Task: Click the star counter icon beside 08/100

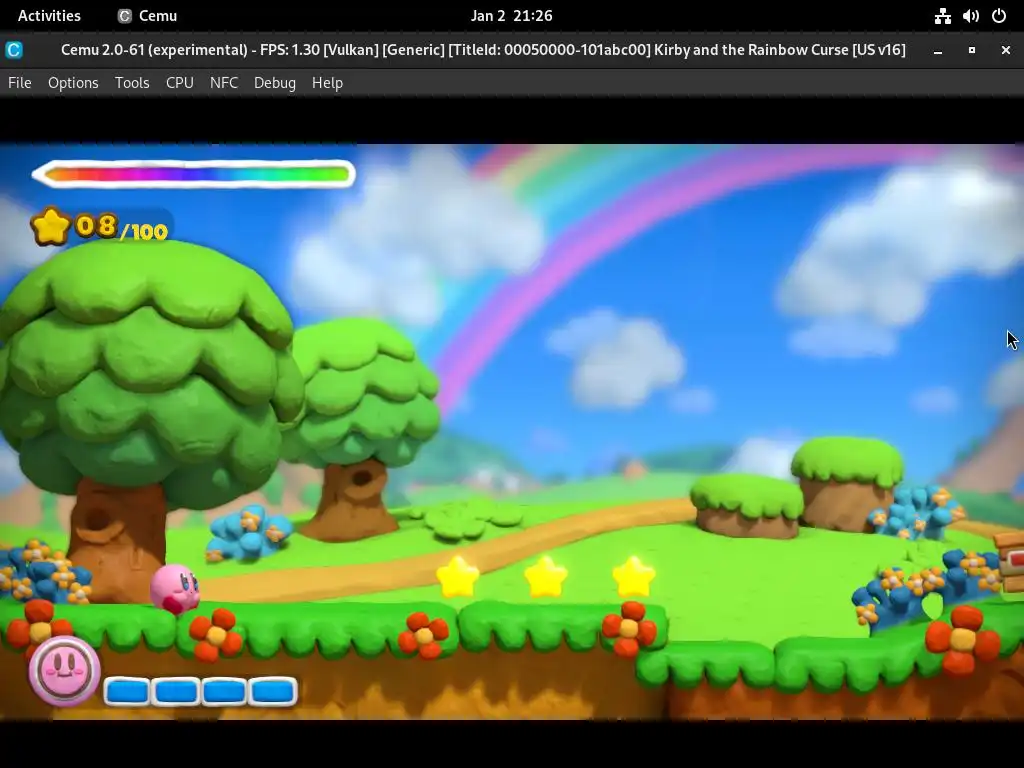Action: pyautogui.click(x=50, y=226)
